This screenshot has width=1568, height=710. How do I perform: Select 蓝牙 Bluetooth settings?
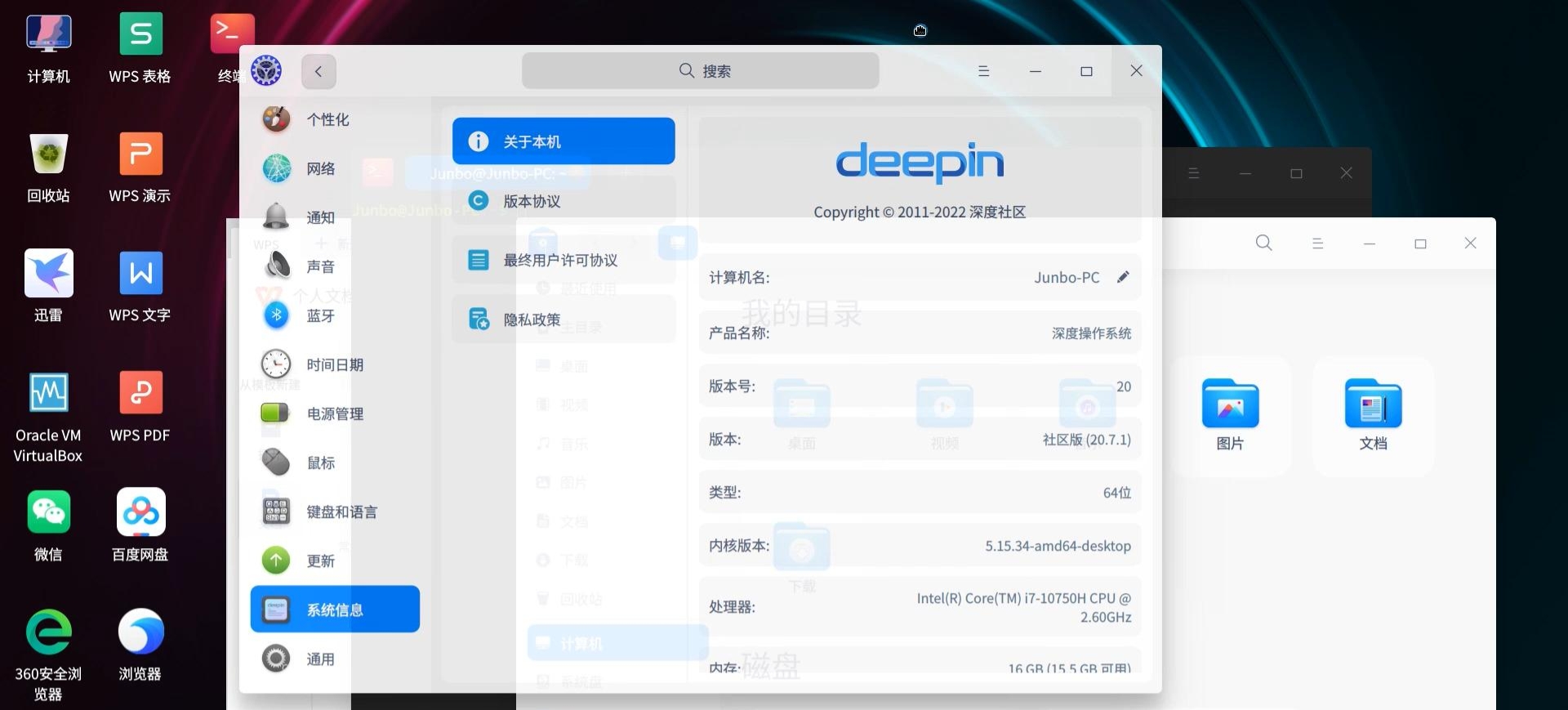(x=320, y=315)
